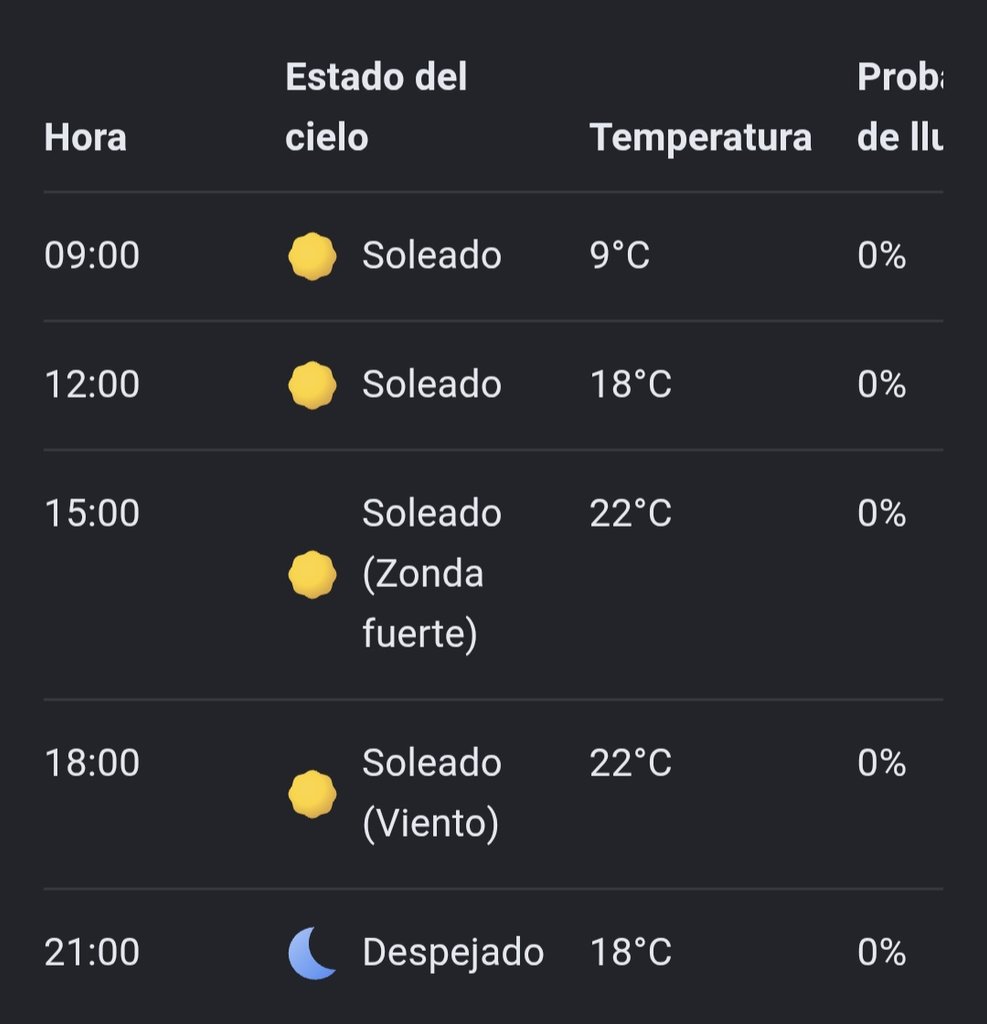Click the Soleado (Zonda fuerte) text

(x=432, y=574)
